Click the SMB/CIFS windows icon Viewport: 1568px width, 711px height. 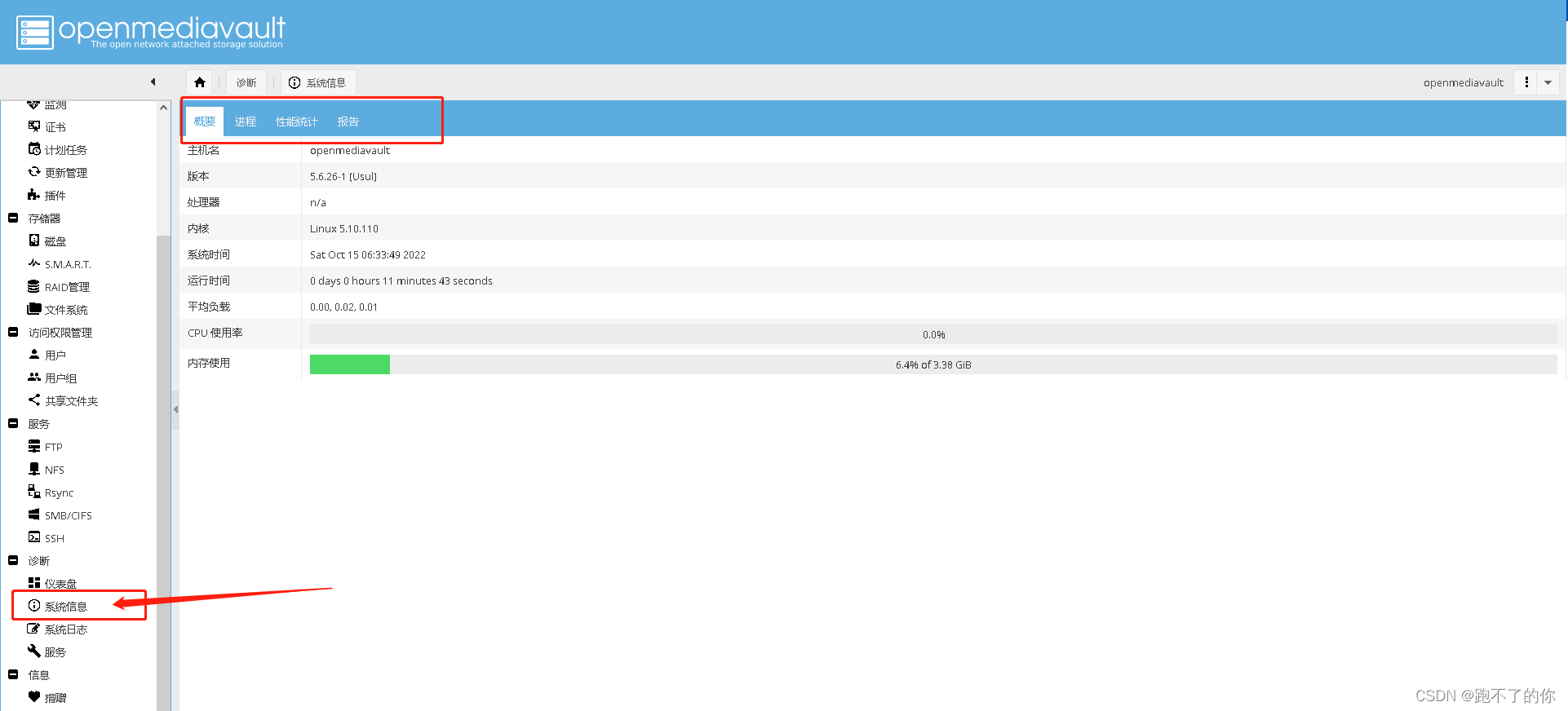point(34,514)
